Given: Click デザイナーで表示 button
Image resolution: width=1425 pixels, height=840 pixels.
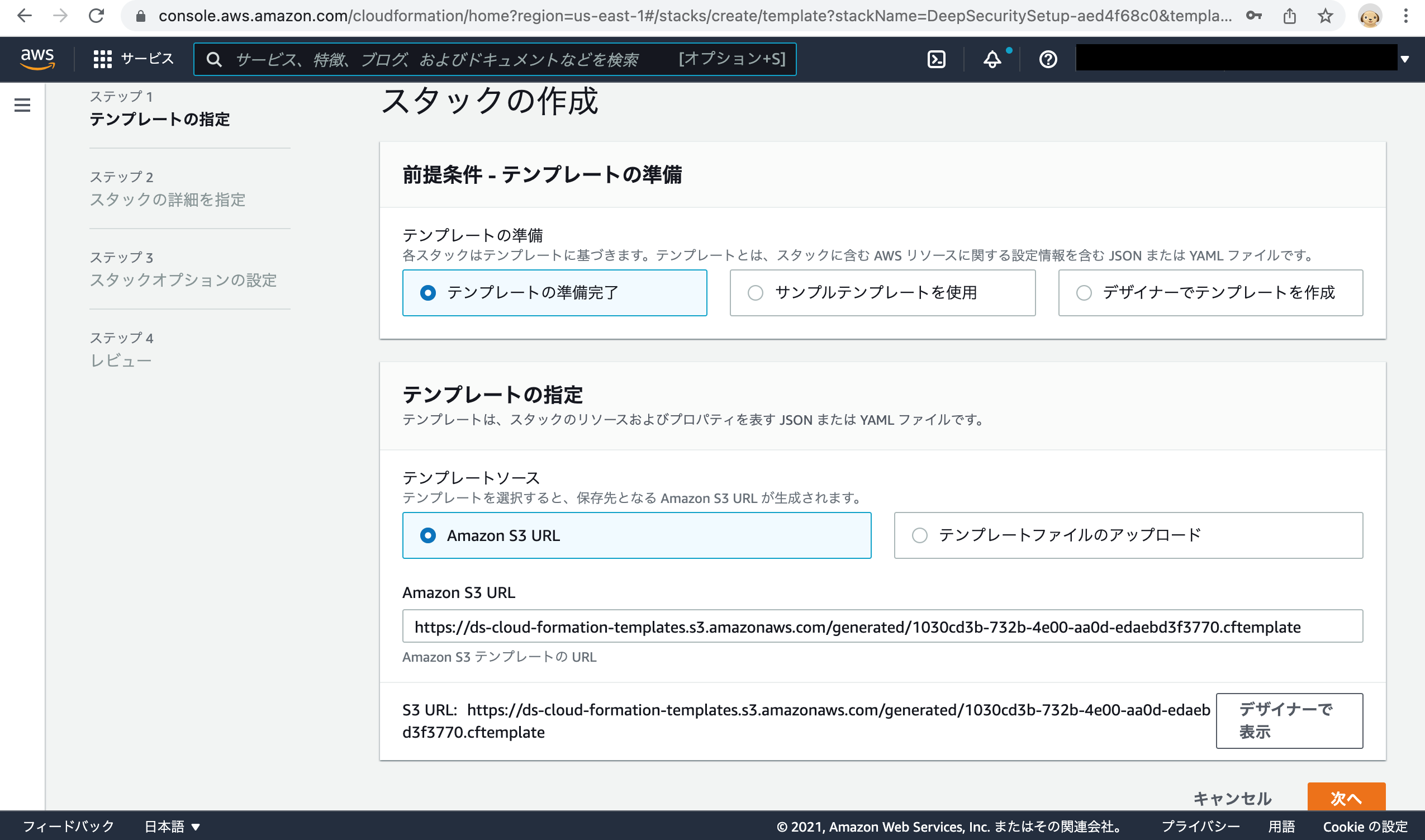Looking at the screenshot, I should (1289, 720).
